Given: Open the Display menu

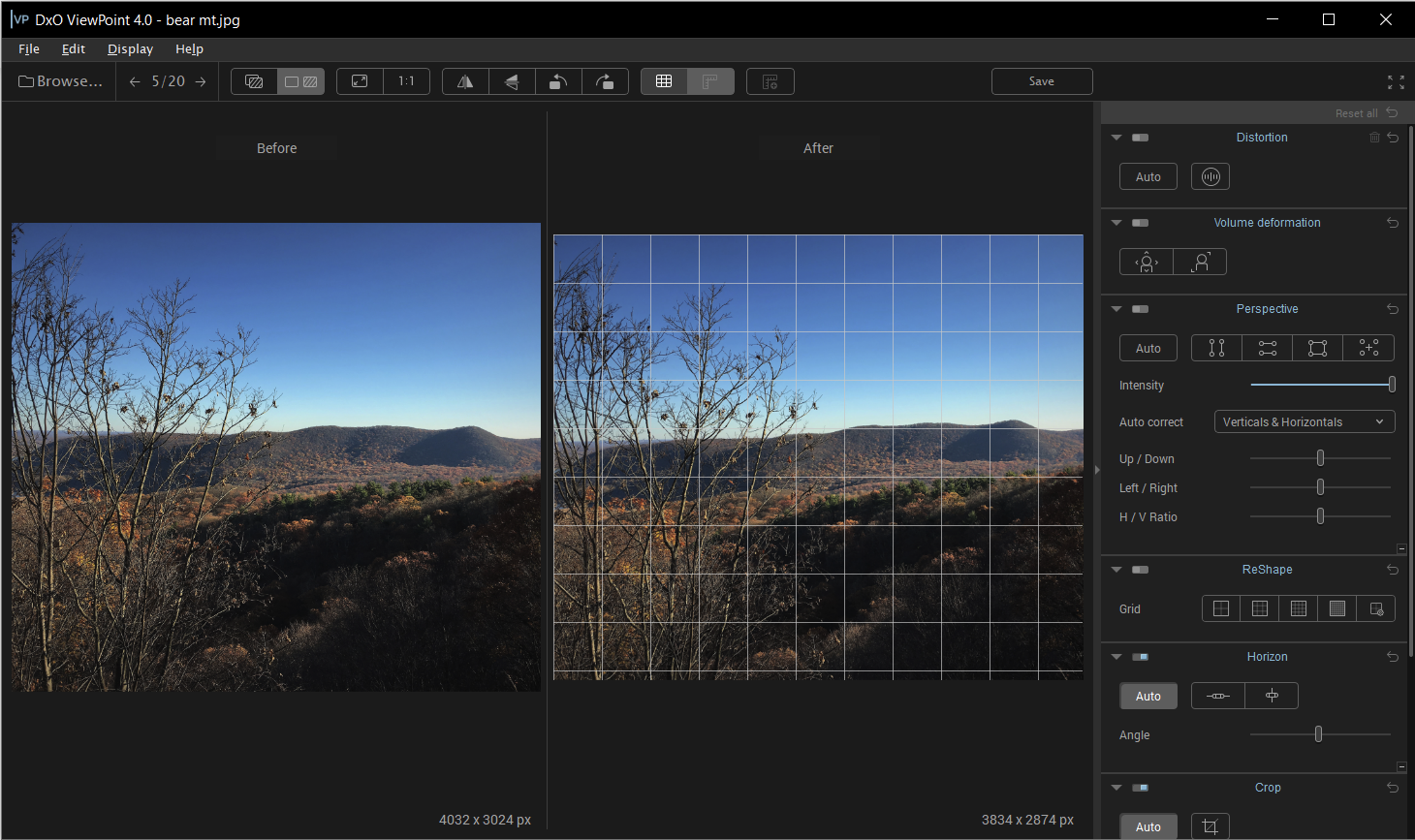Looking at the screenshot, I should (x=130, y=48).
